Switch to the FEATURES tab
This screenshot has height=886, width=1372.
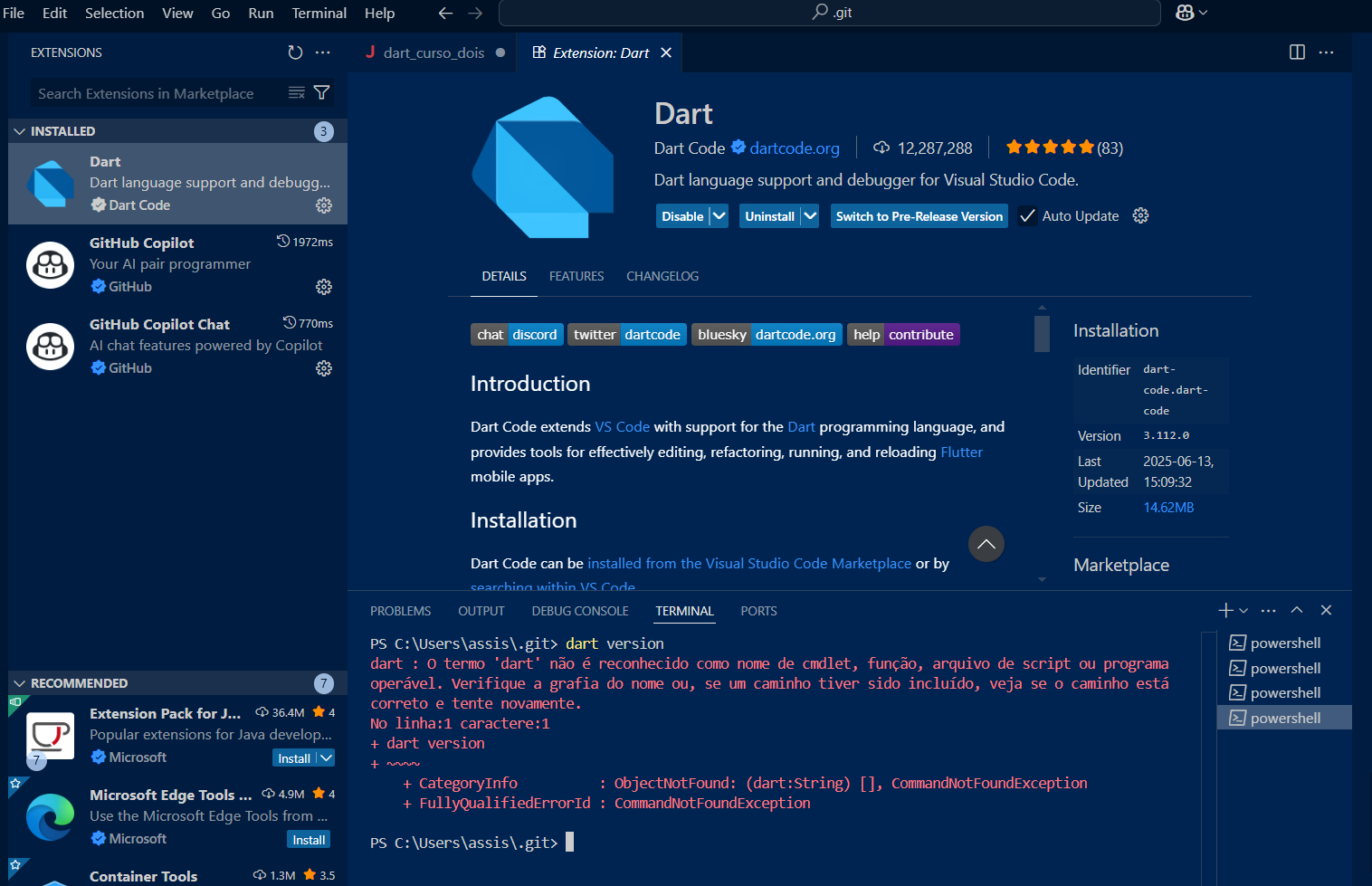point(576,276)
